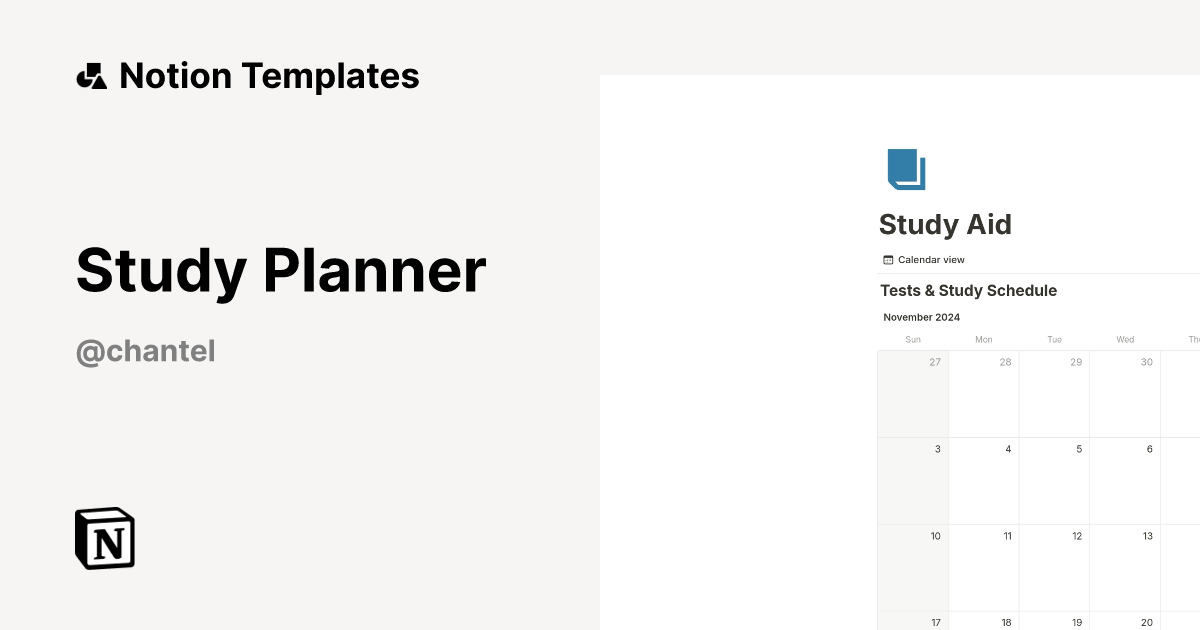The image size is (1200, 630).
Task: Expand the November 2024 month selector
Action: coord(921,317)
